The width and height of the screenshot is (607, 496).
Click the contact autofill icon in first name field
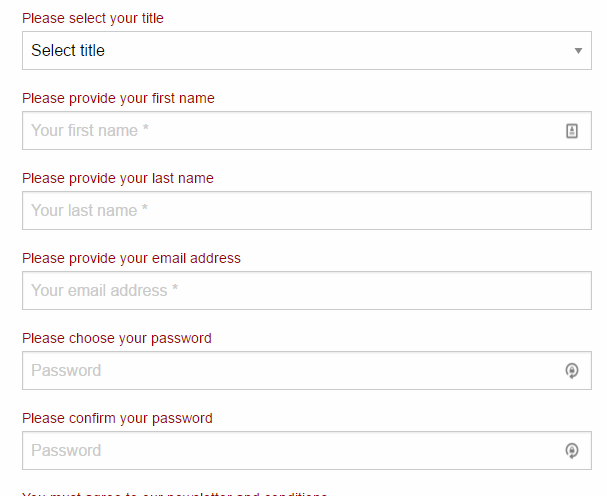point(572,130)
